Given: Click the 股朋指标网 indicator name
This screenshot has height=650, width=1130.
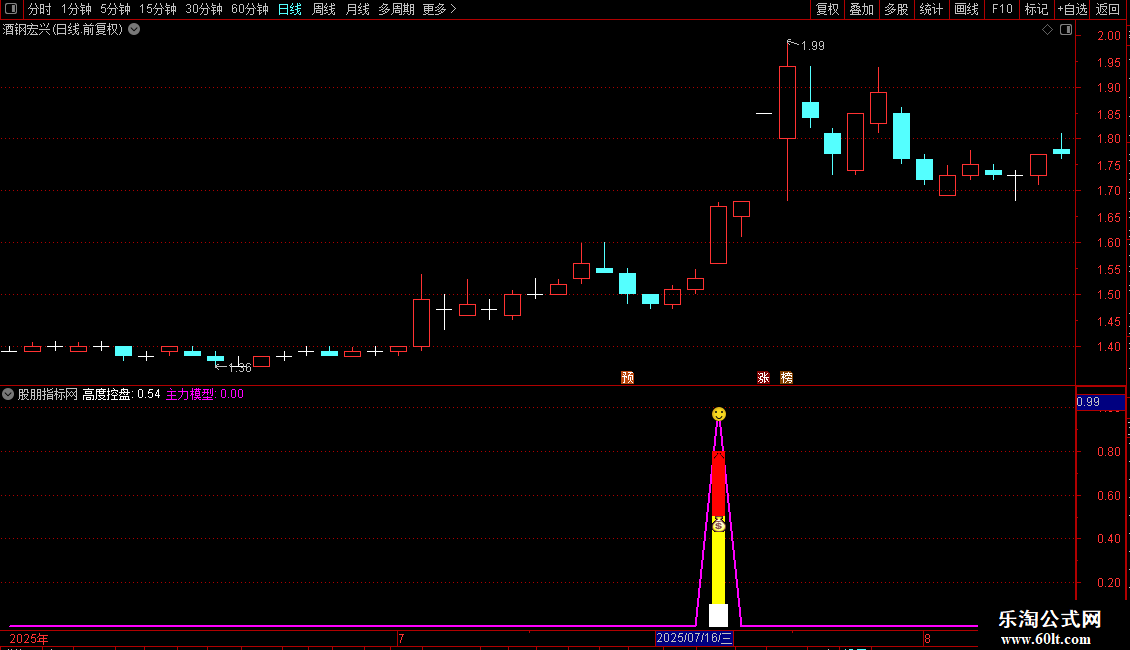Looking at the screenshot, I should click(x=48, y=394).
